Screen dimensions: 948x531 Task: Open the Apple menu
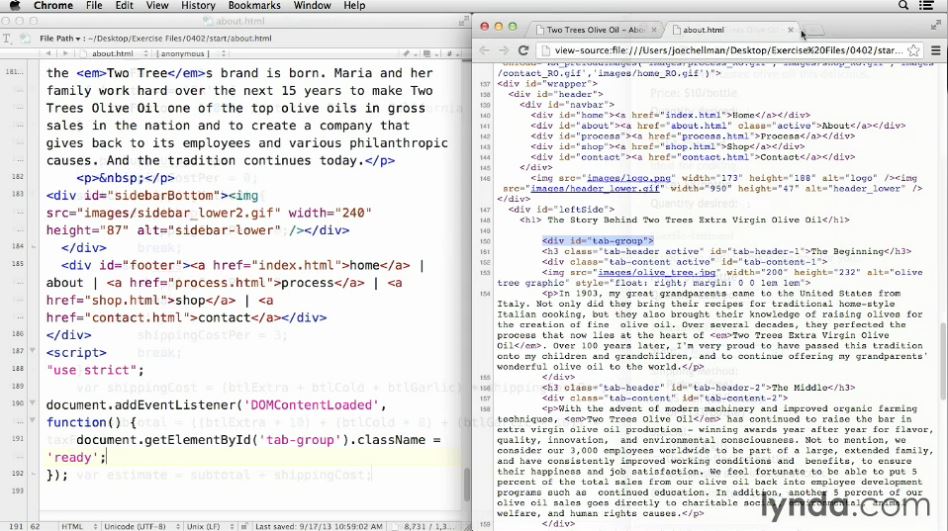[15, 5]
